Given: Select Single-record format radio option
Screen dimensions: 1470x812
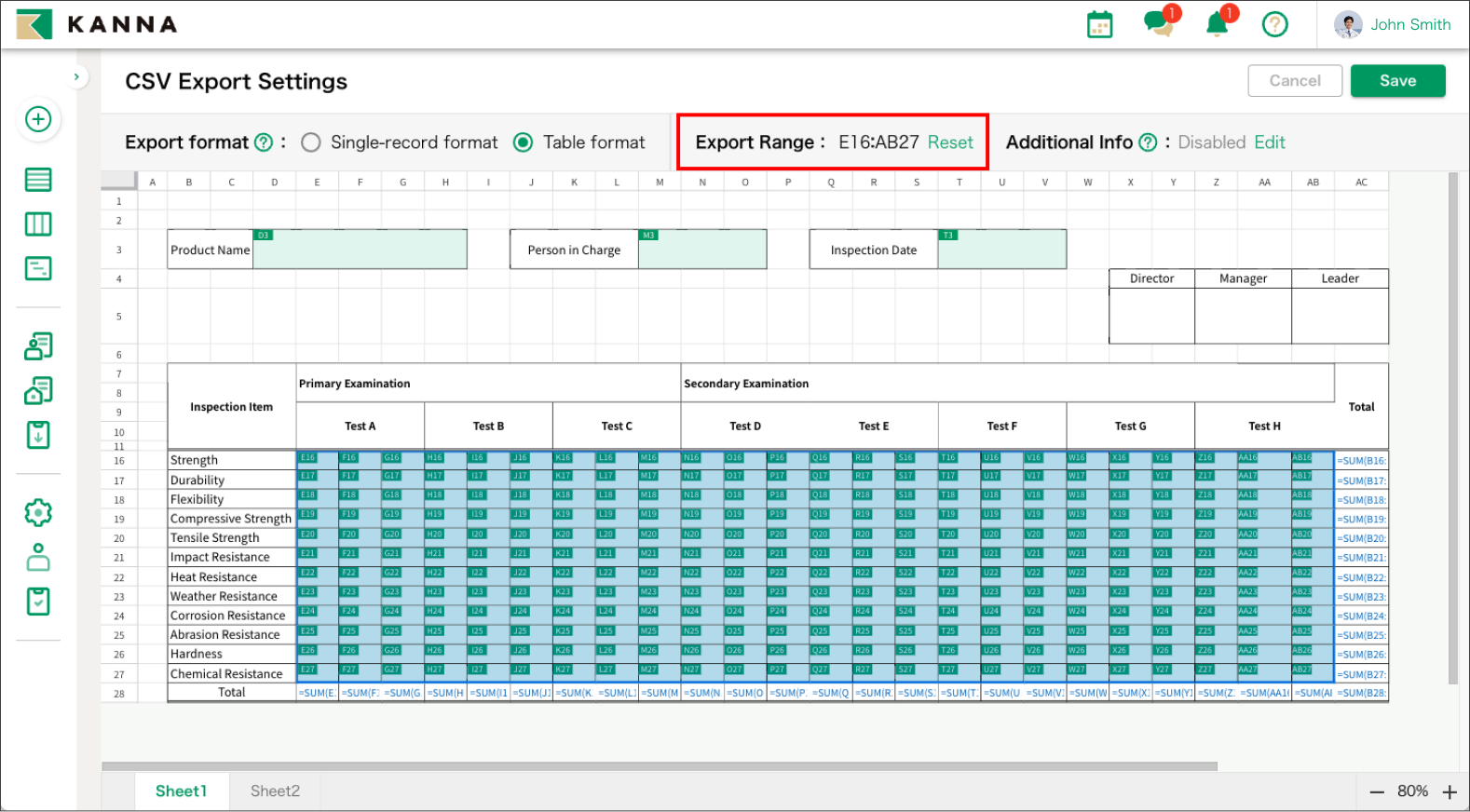Looking at the screenshot, I should (311, 142).
